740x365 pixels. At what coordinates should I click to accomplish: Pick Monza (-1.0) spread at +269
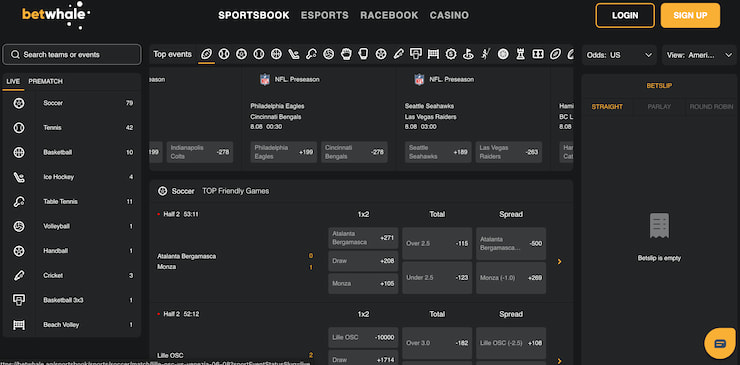pyautogui.click(x=511, y=278)
